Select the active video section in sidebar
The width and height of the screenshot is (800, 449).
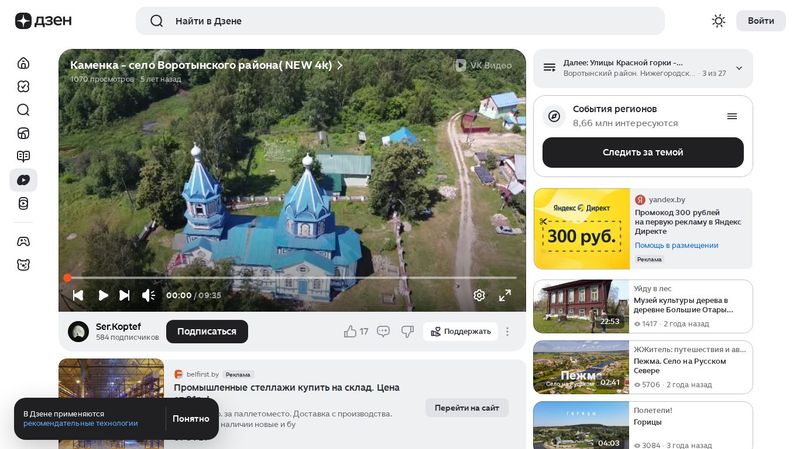click(23, 180)
